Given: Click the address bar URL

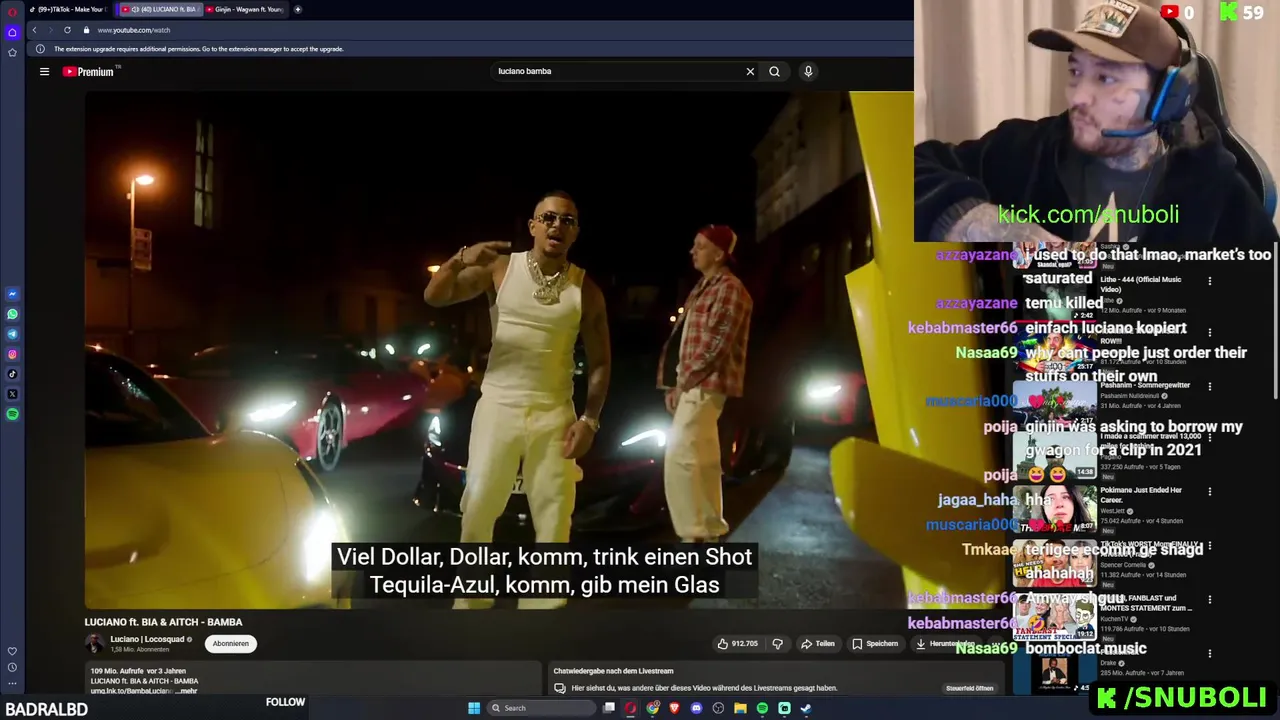Looking at the screenshot, I should 134,30.
